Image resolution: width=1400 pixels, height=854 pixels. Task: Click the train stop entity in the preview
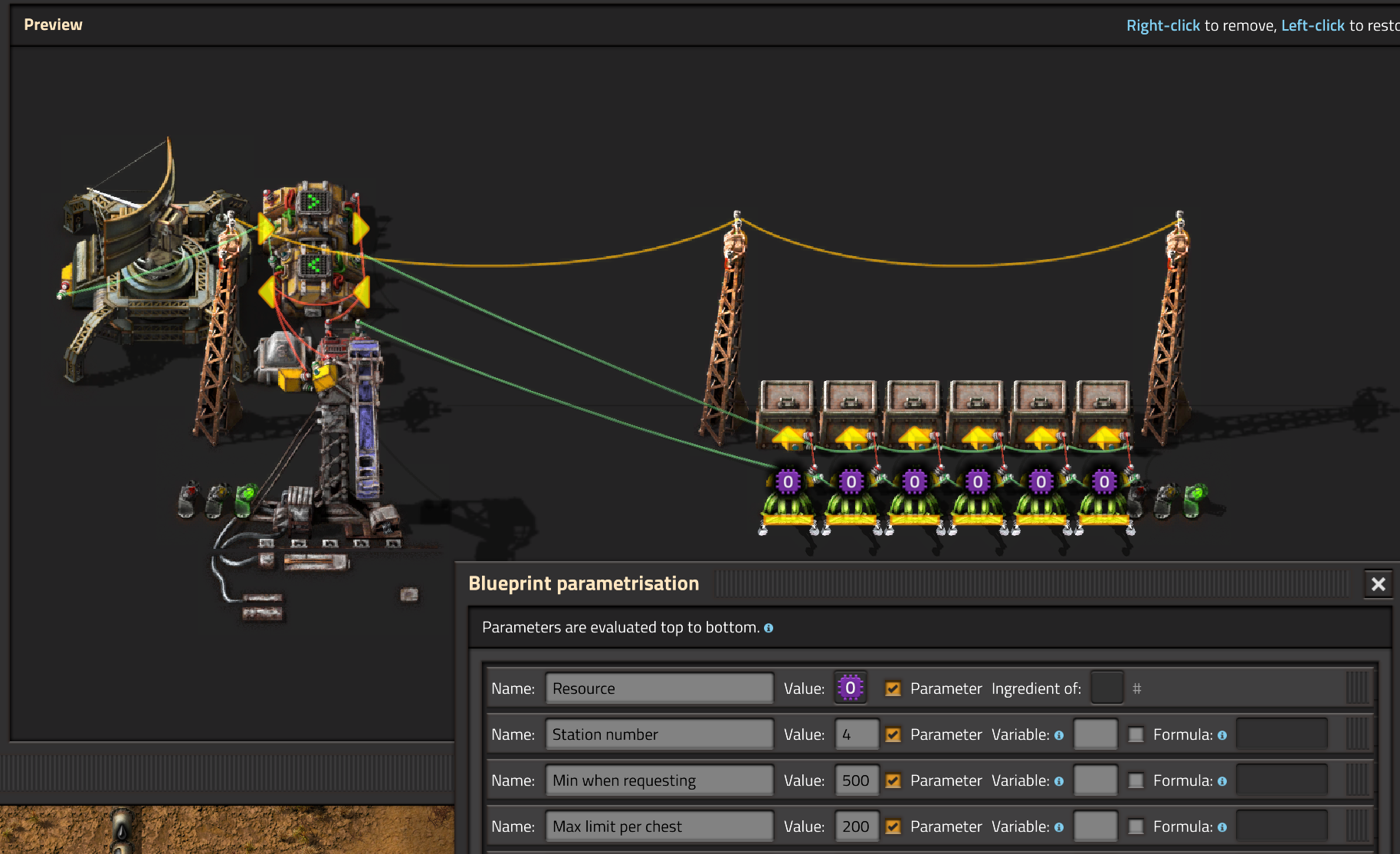tap(349, 437)
